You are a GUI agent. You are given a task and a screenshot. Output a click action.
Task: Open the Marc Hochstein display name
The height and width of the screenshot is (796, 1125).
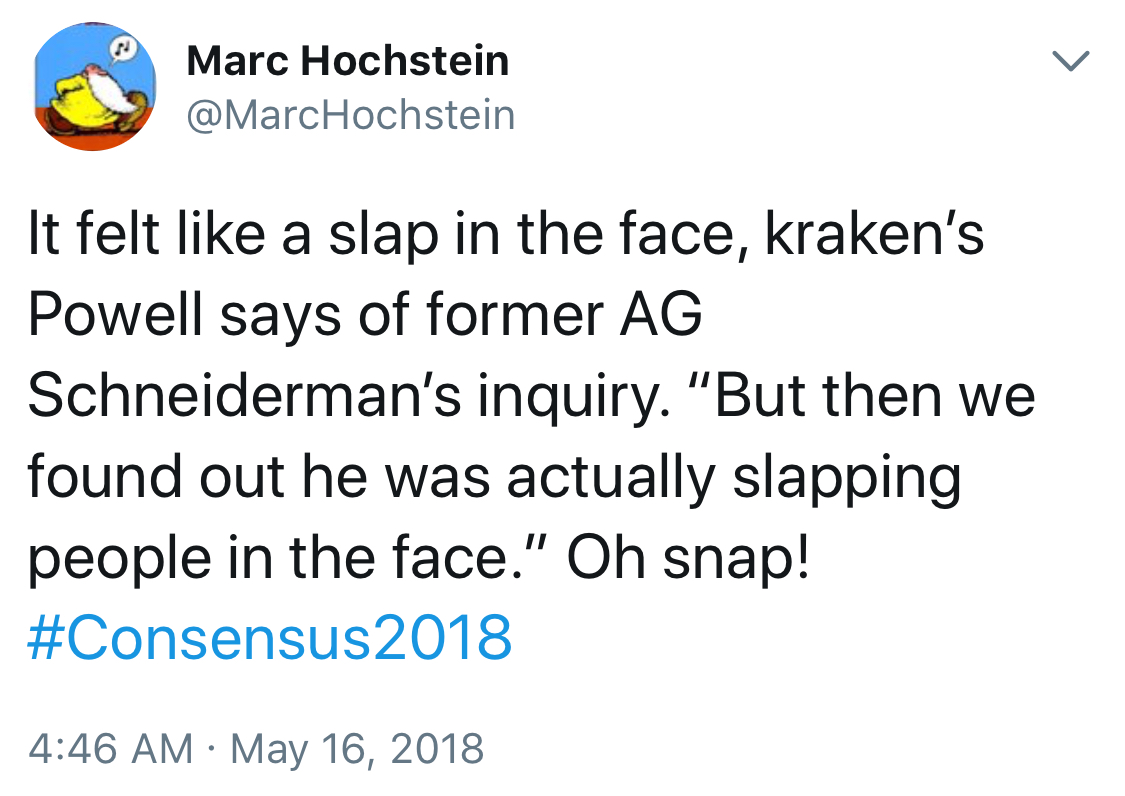click(348, 62)
